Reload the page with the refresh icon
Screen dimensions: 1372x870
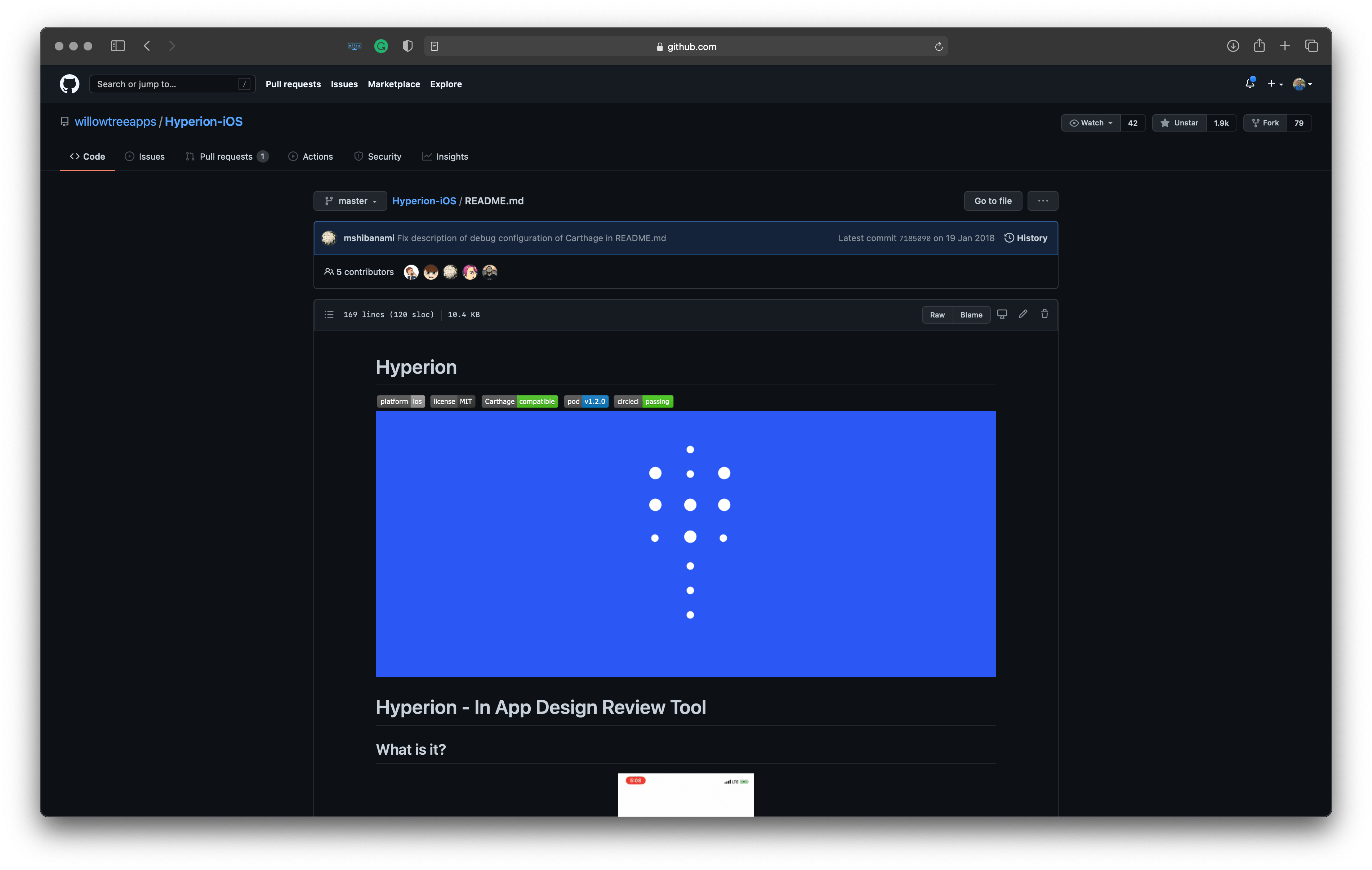[939, 46]
